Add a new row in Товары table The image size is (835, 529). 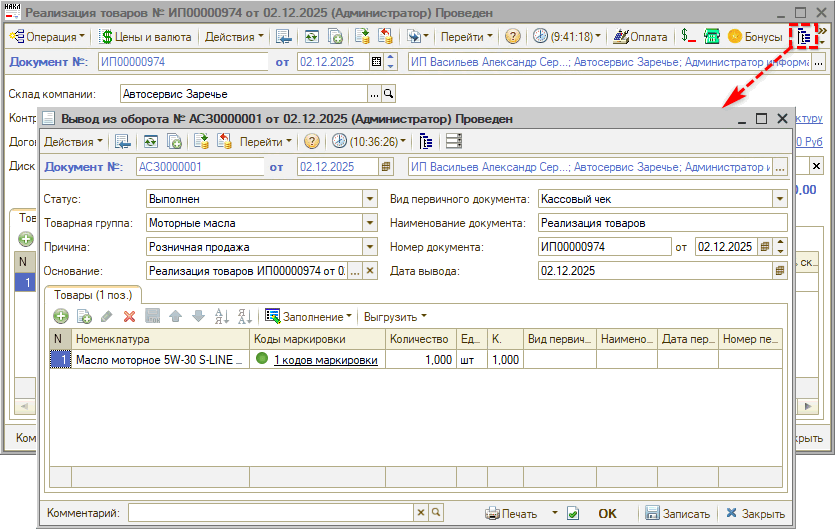61,316
